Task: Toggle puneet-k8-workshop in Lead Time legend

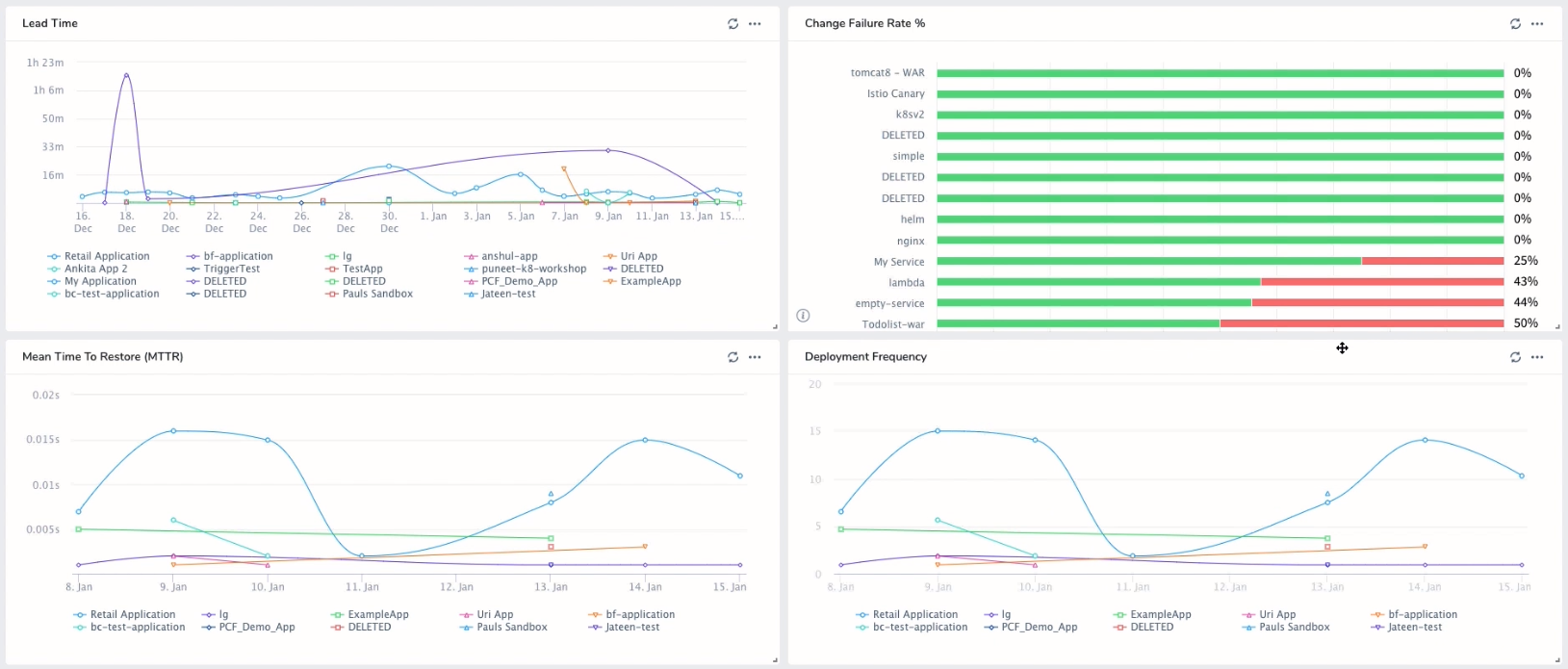Action: (x=526, y=269)
